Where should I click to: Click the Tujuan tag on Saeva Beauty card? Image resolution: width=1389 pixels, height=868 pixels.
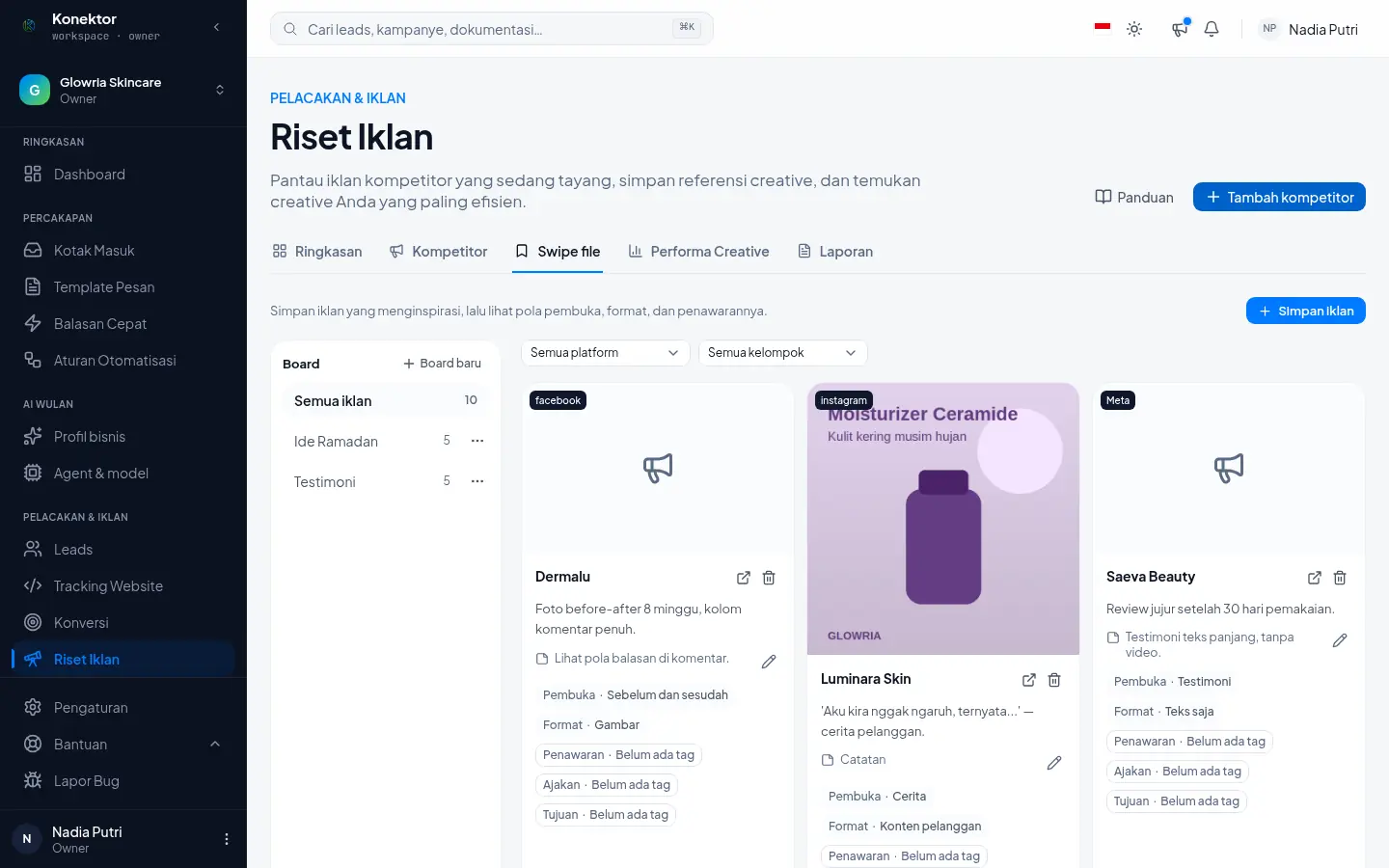(1177, 801)
